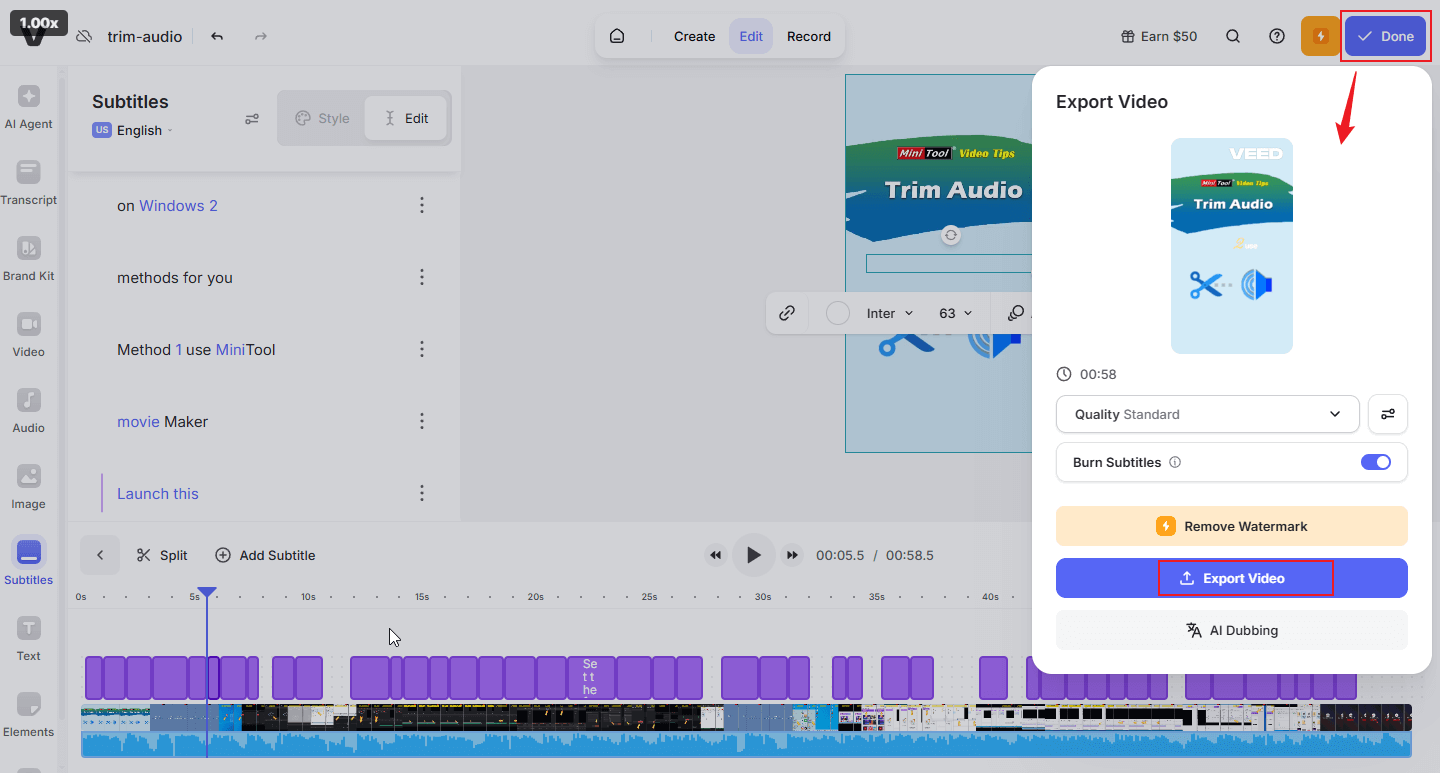The width and height of the screenshot is (1440, 773).
Task: Click the Remove Watermark button
Action: click(x=1231, y=526)
